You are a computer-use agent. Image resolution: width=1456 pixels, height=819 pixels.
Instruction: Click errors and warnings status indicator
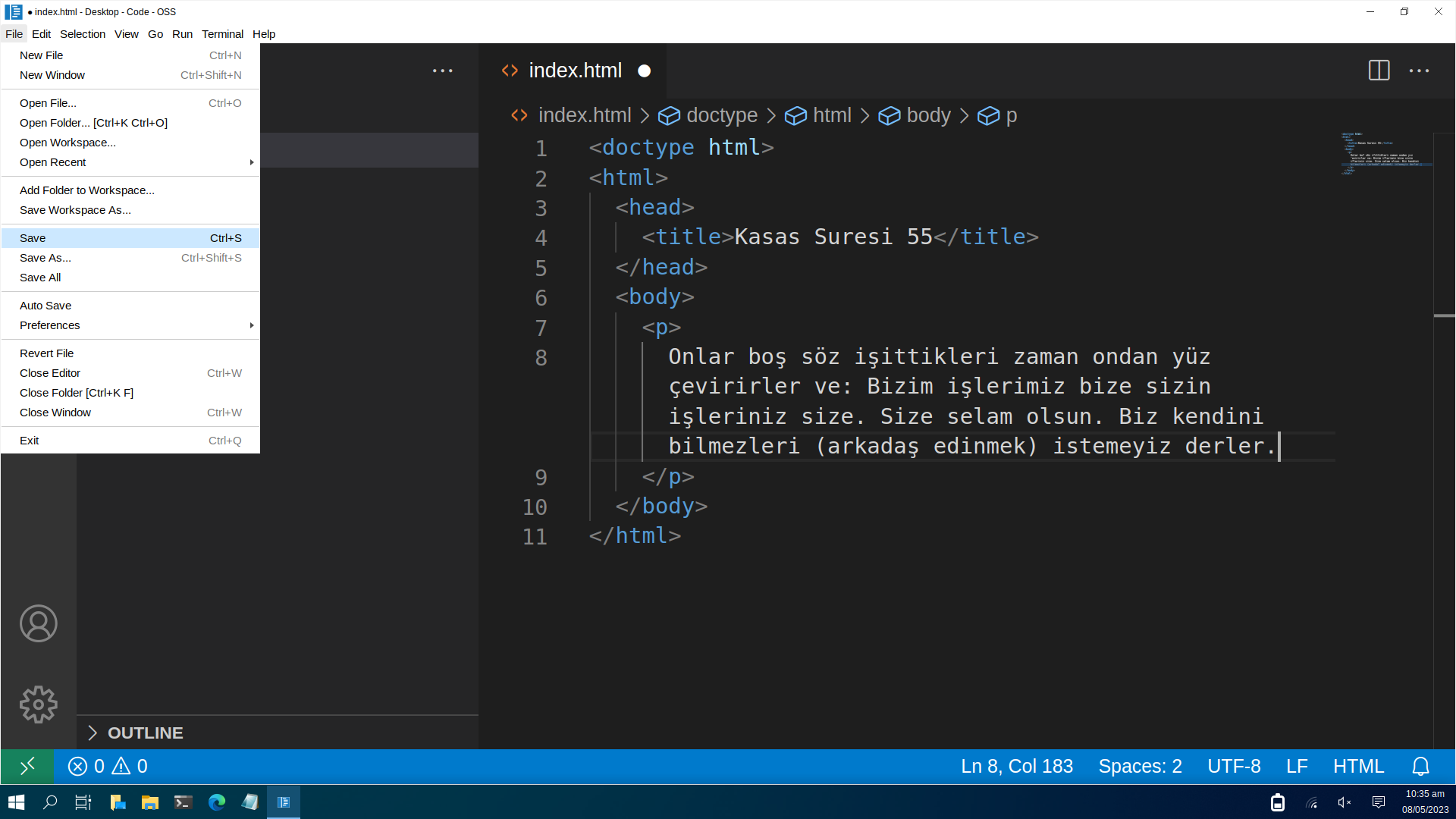point(107,767)
